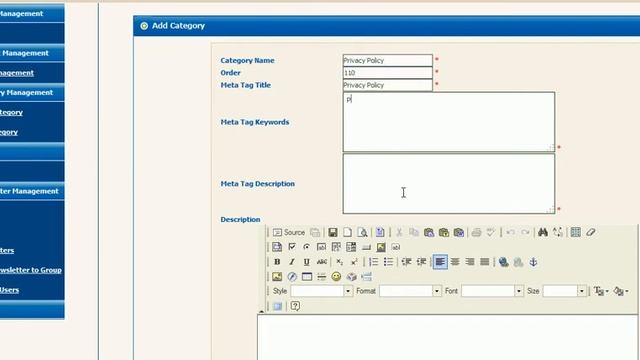Image resolution: width=640 pixels, height=360 pixels.
Task: Insert a bulleted list
Action: click(x=388, y=262)
